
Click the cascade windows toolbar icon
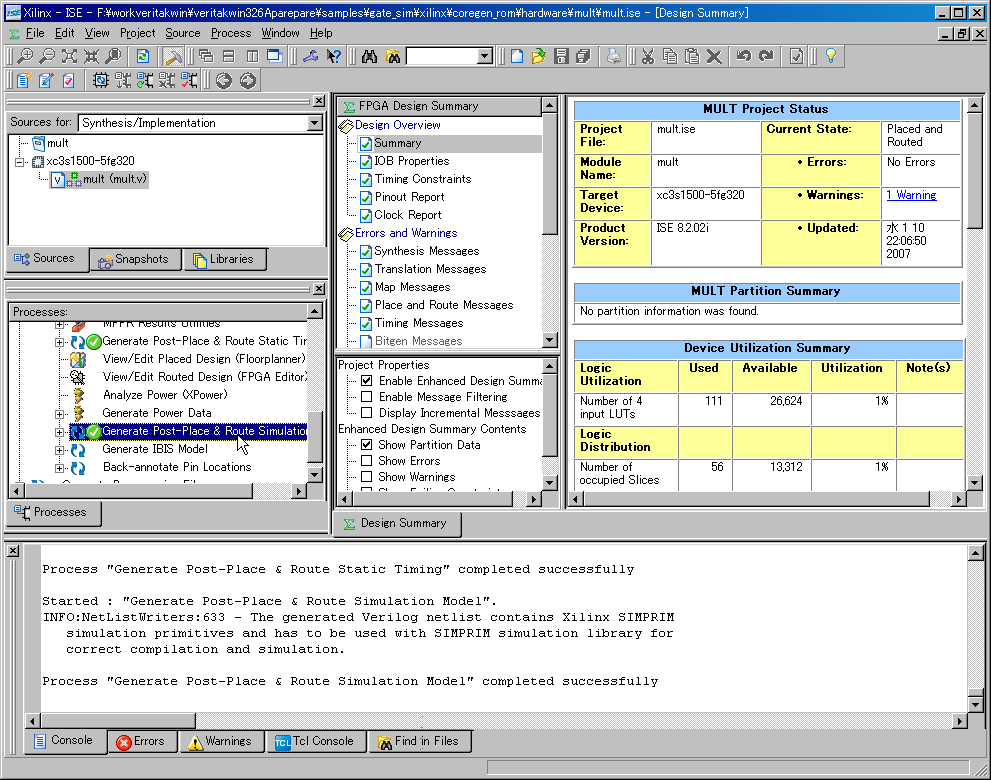pos(206,56)
